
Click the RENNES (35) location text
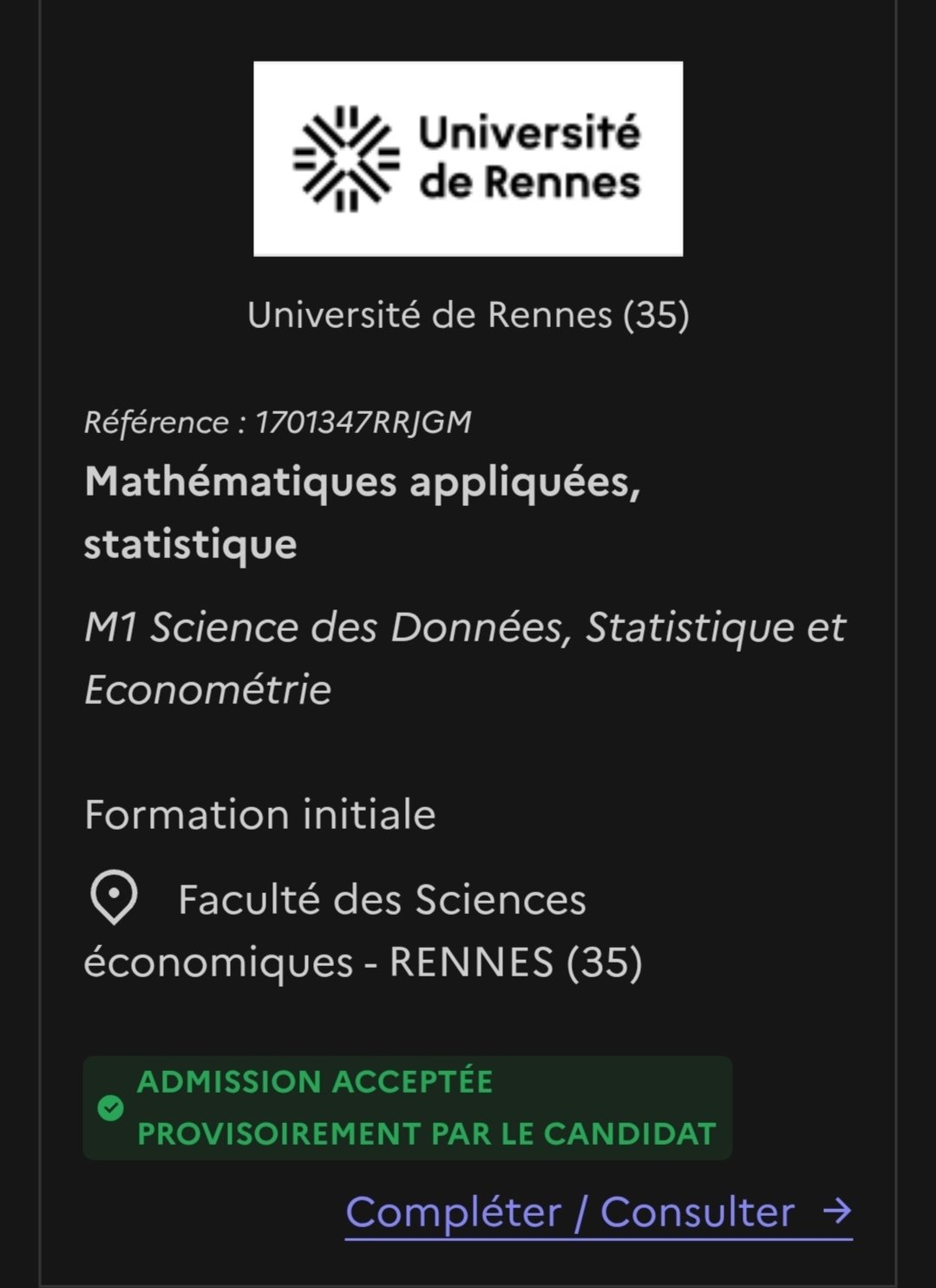click(x=516, y=962)
